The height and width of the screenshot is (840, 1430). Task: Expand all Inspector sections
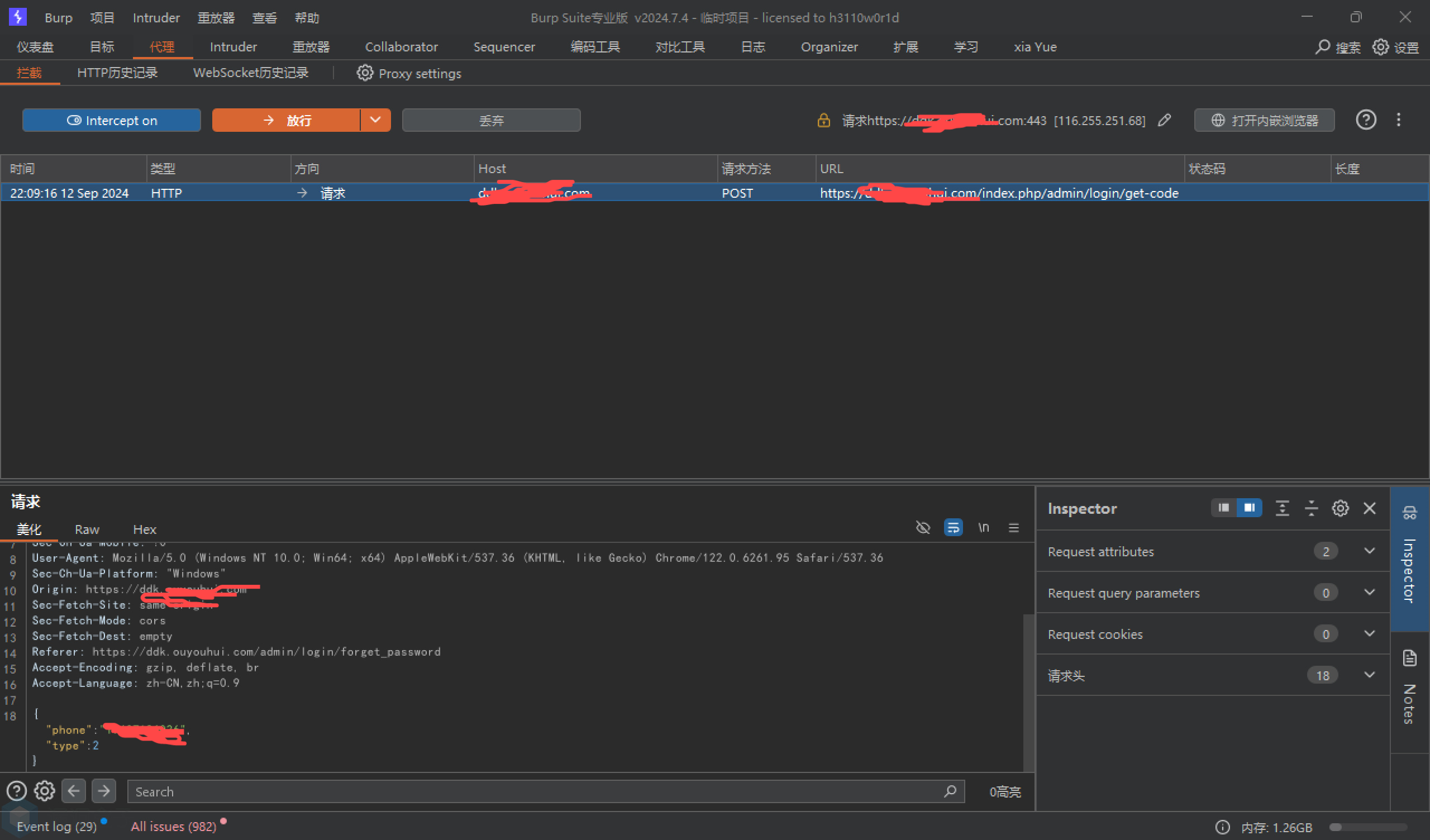(x=1283, y=508)
